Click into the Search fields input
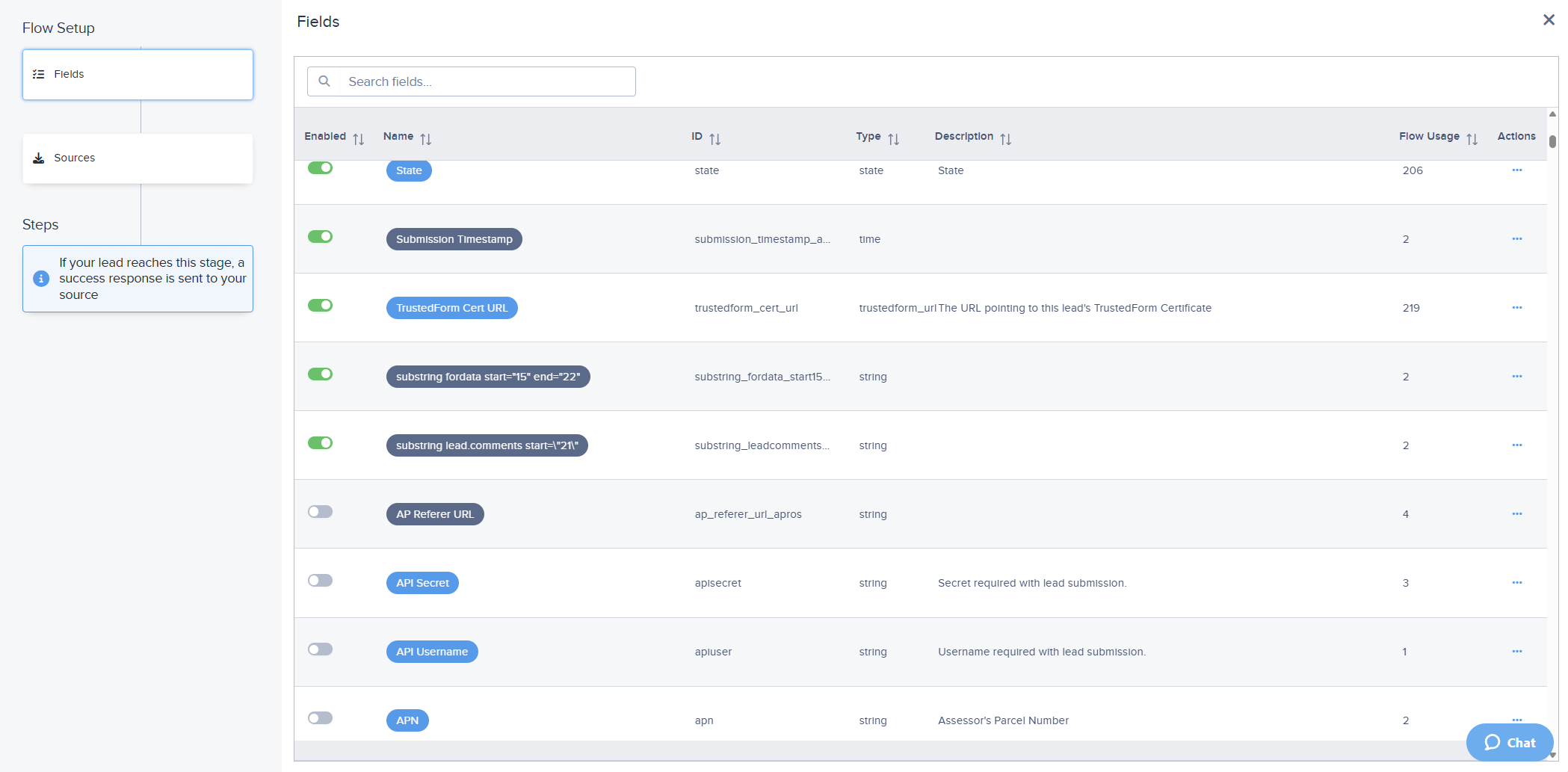Image resolution: width=1568 pixels, height=772 pixels. tap(486, 81)
